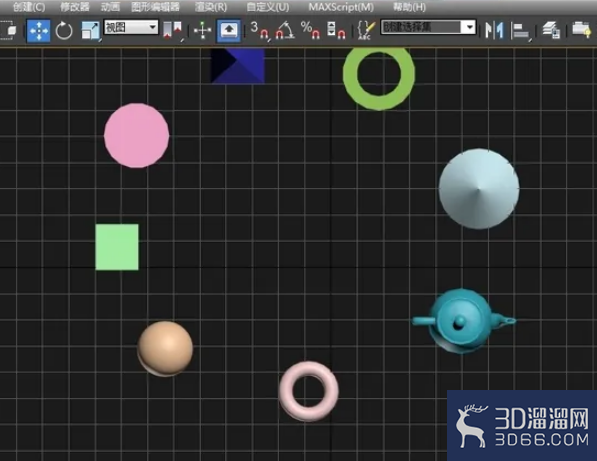Open the 动画 menu
597x461 pixels.
point(110,7)
